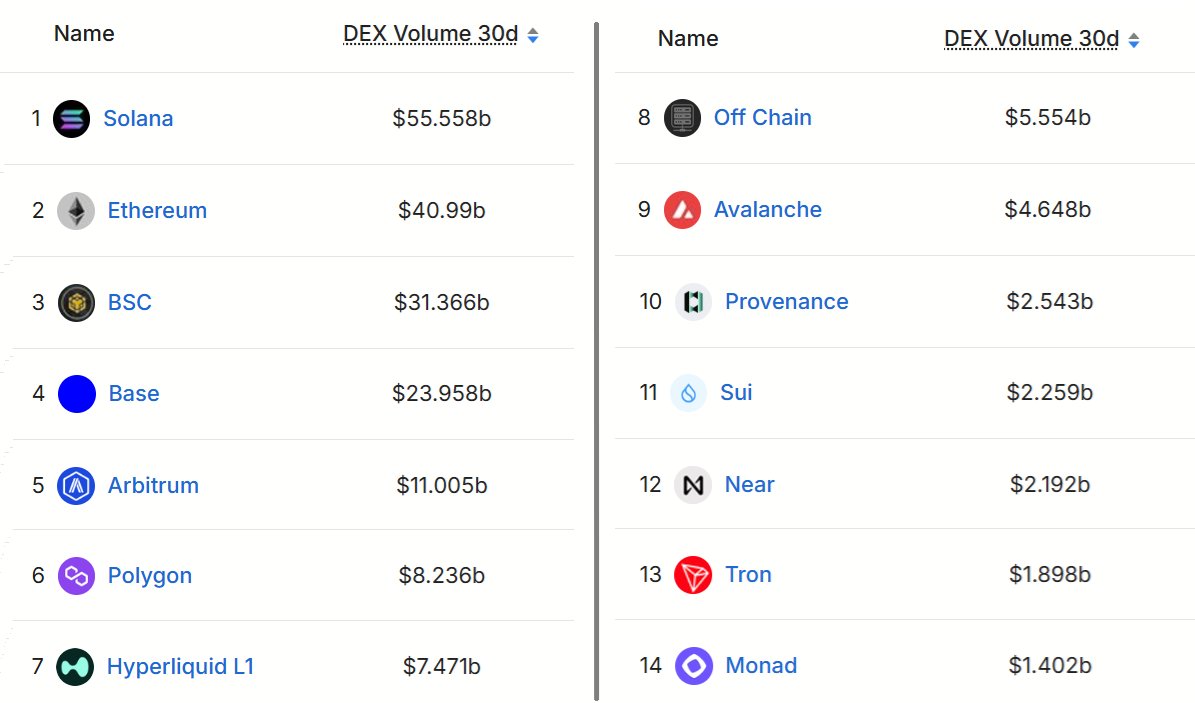
Task: Click the BSC chain icon
Action: point(76,303)
